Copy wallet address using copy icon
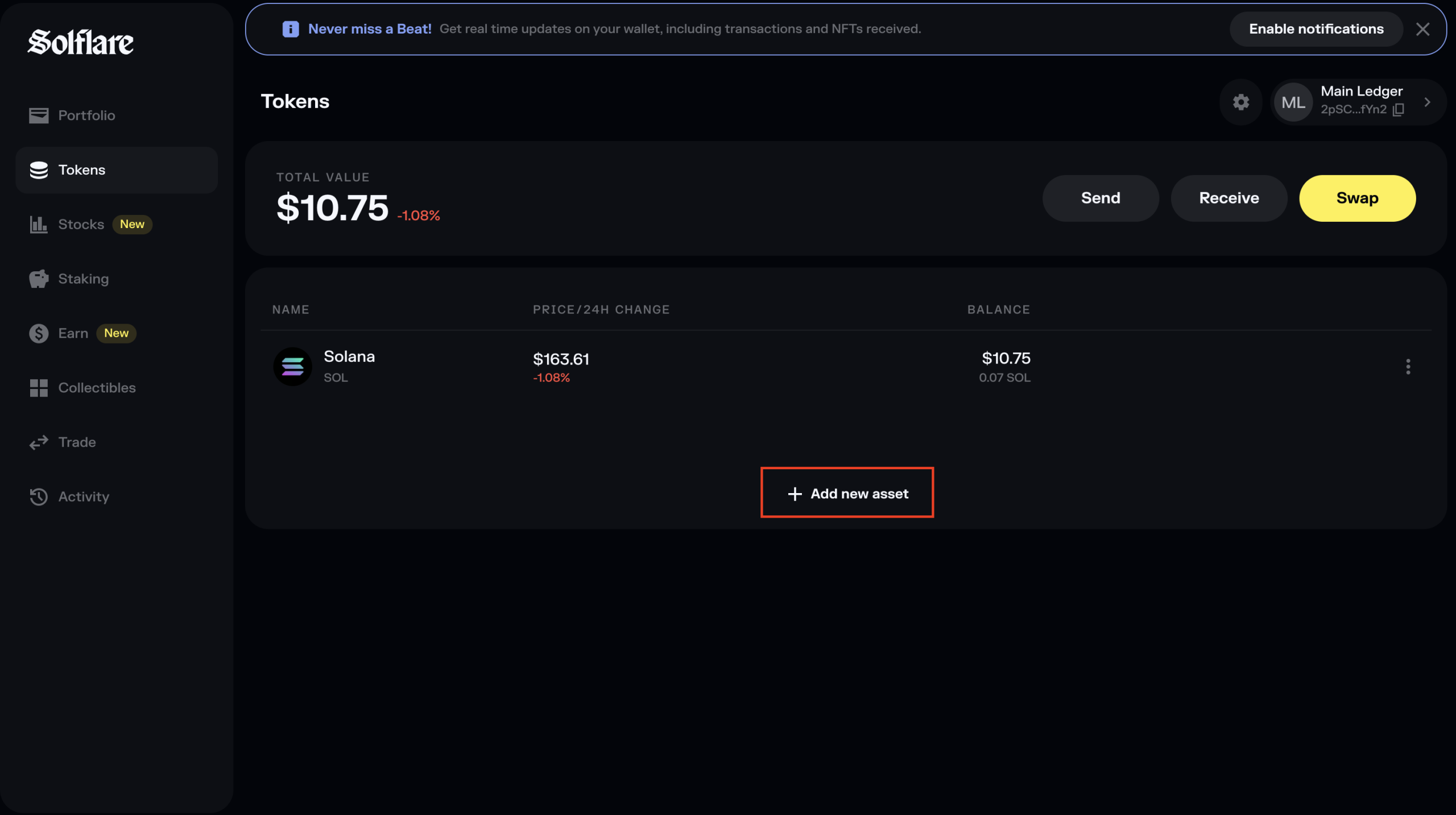The image size is (1456, 815). point(1399,110)
